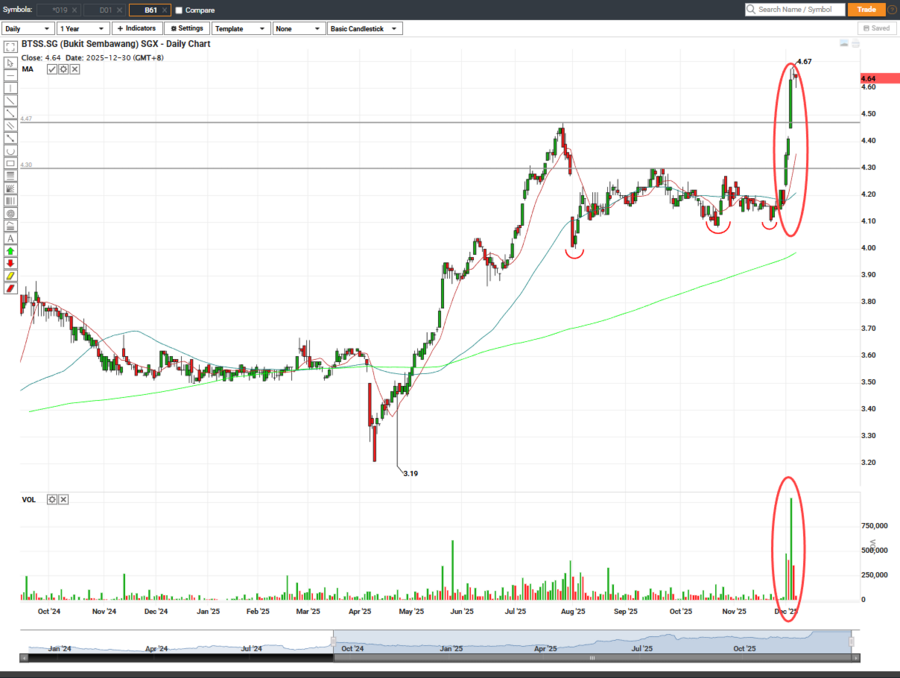
Task: Open MA indicator settings gear
Action: [x=63, y=69]
